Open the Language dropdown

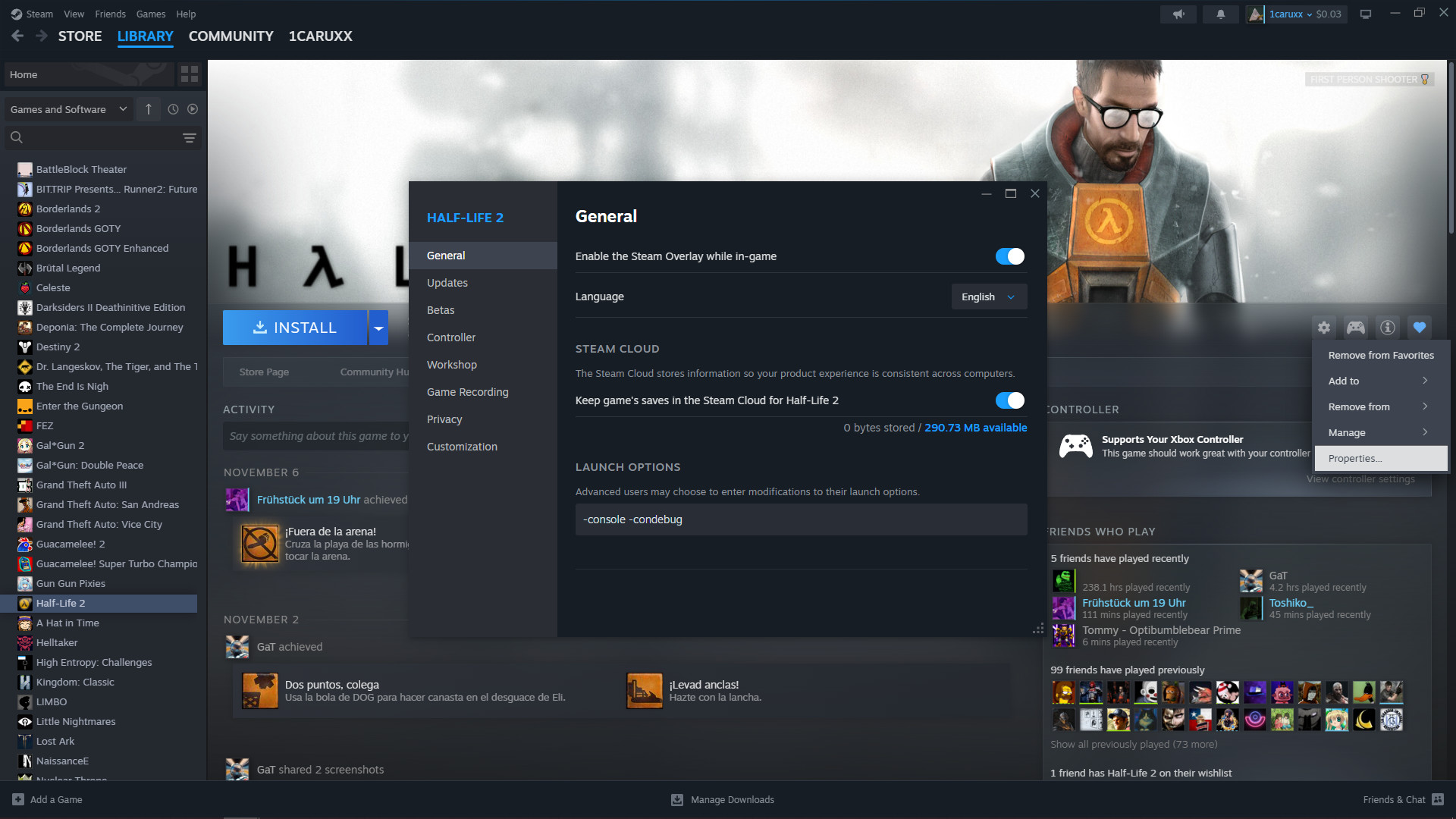tap(989, 297)
